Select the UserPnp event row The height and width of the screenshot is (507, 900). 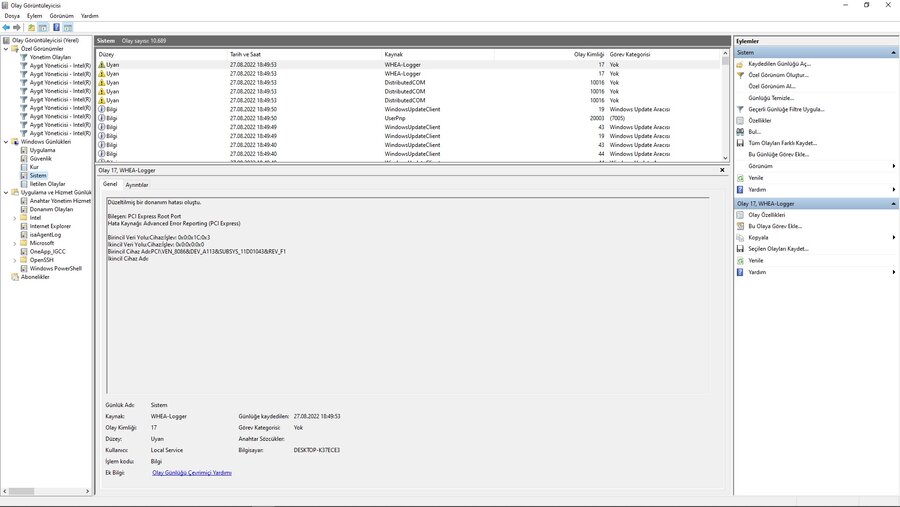(x=408, y=118)
